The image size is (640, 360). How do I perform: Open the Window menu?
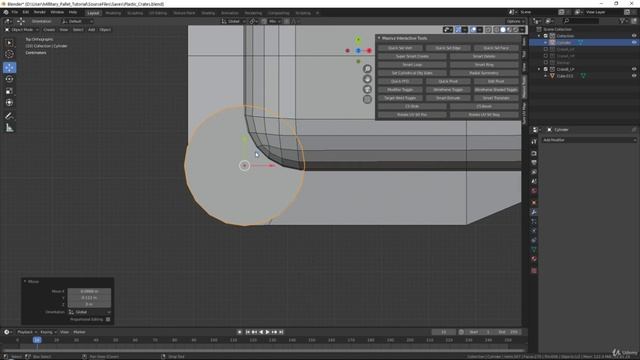[57, 12]
